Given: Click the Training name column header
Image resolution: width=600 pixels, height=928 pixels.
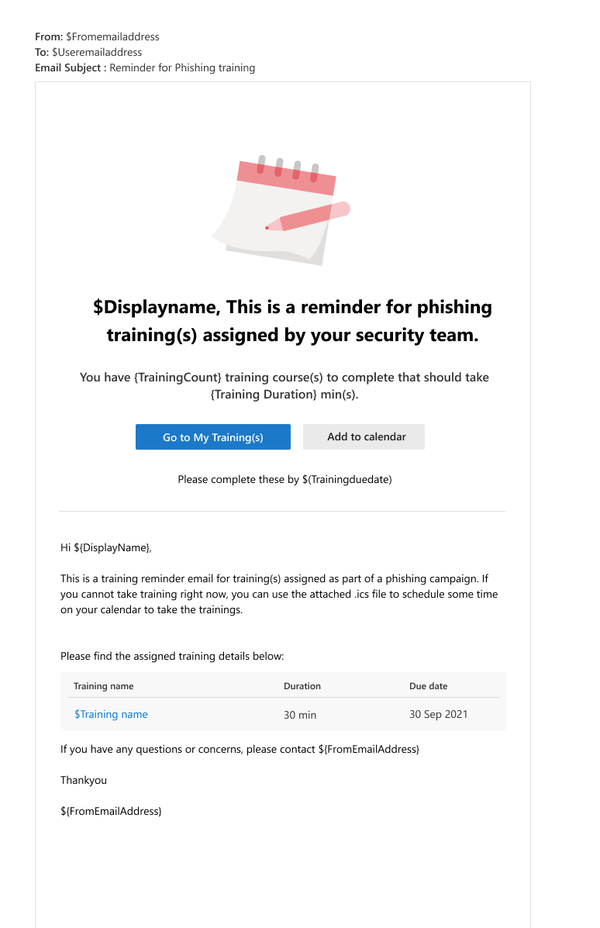Looking at the screenshot, I should point(104,686).
